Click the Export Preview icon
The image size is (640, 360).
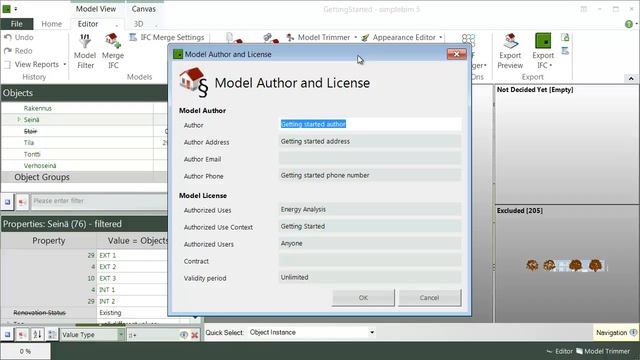(x=510, y=41)
